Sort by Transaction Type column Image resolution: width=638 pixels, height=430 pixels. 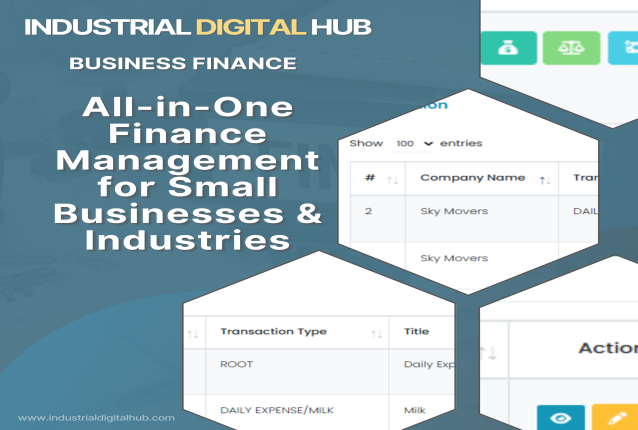pyautogui.click(x=376, y=334)
